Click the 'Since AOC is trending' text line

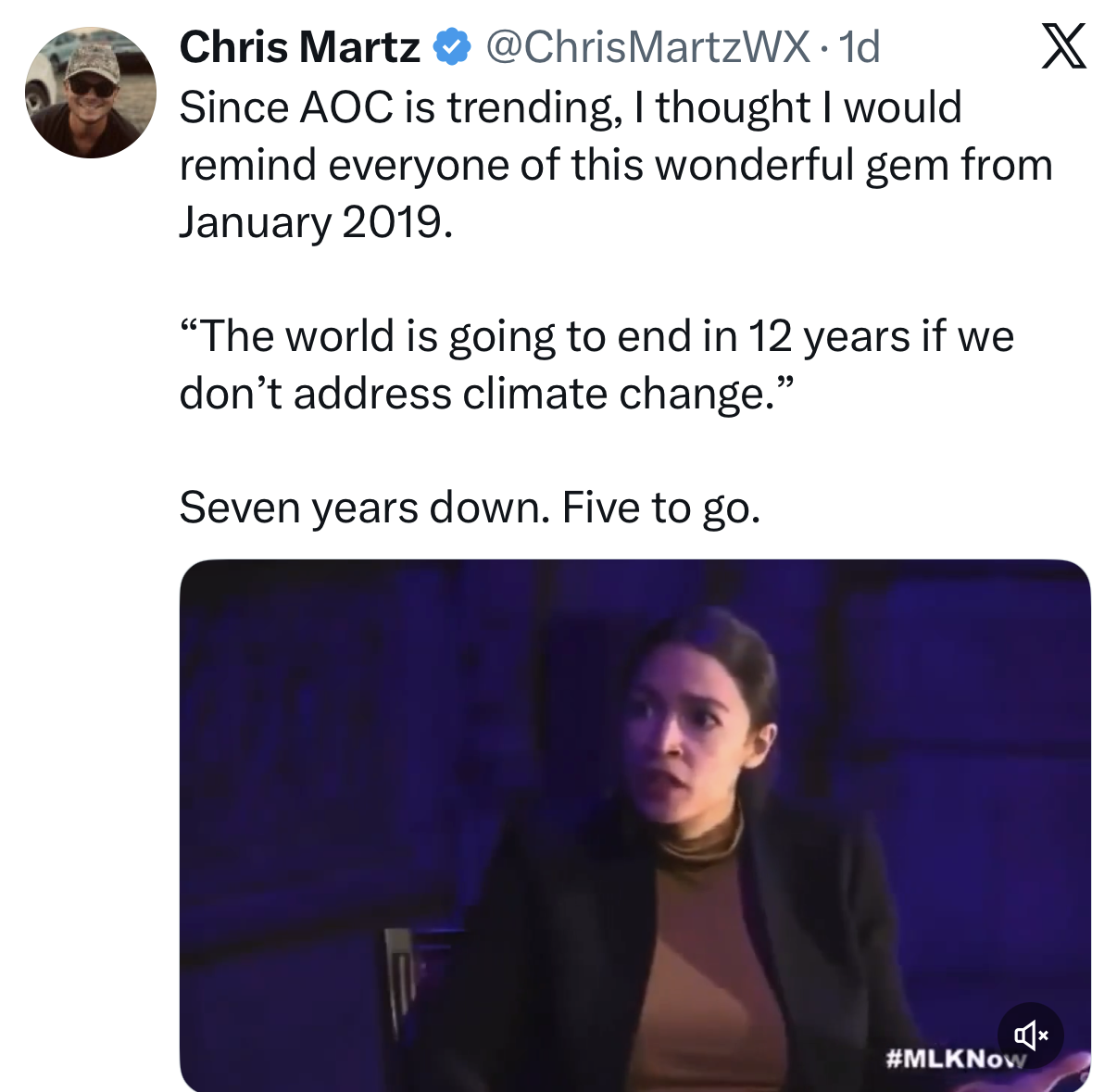click(x=570, y=107)
